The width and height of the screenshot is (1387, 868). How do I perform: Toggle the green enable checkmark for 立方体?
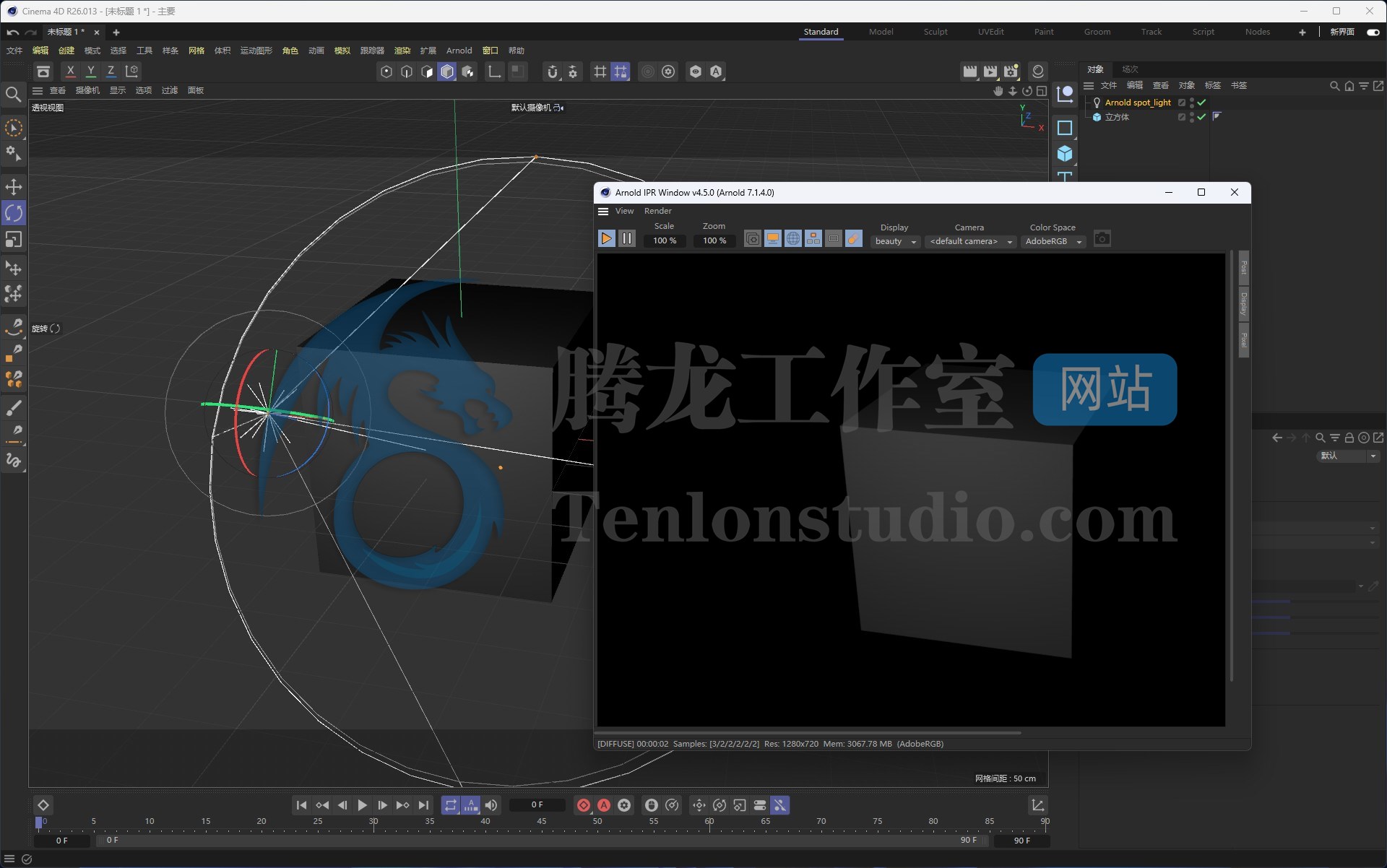coord(1201,117)
